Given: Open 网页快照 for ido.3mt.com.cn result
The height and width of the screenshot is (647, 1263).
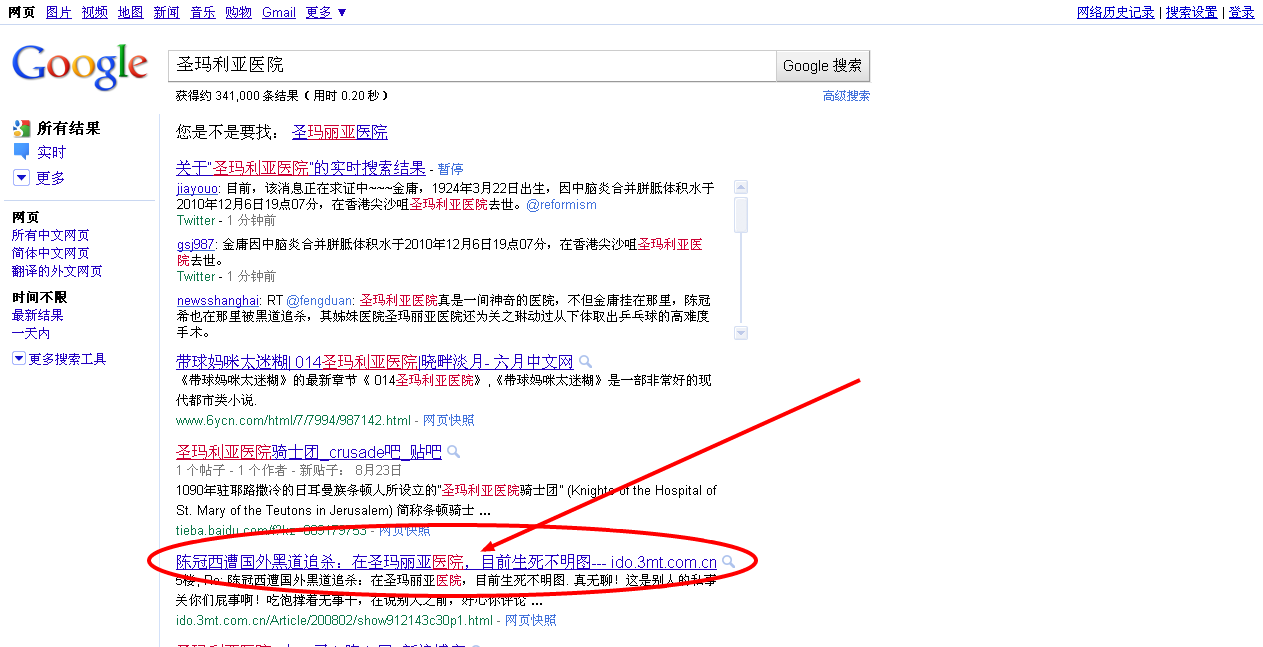Looking at the screenshot, I should coord(530,620).
